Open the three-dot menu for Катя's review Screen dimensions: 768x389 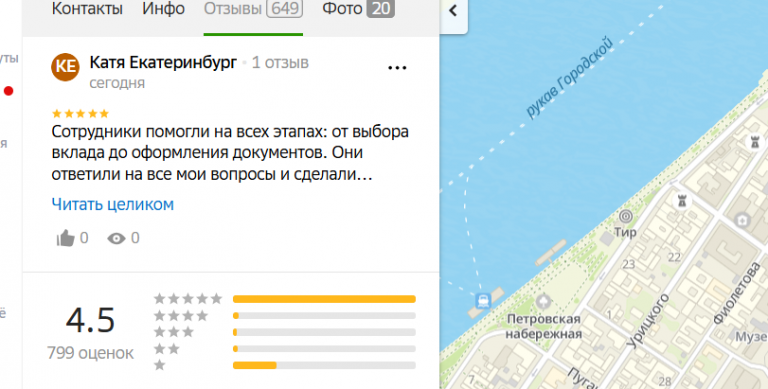click(x=397, y=68)
